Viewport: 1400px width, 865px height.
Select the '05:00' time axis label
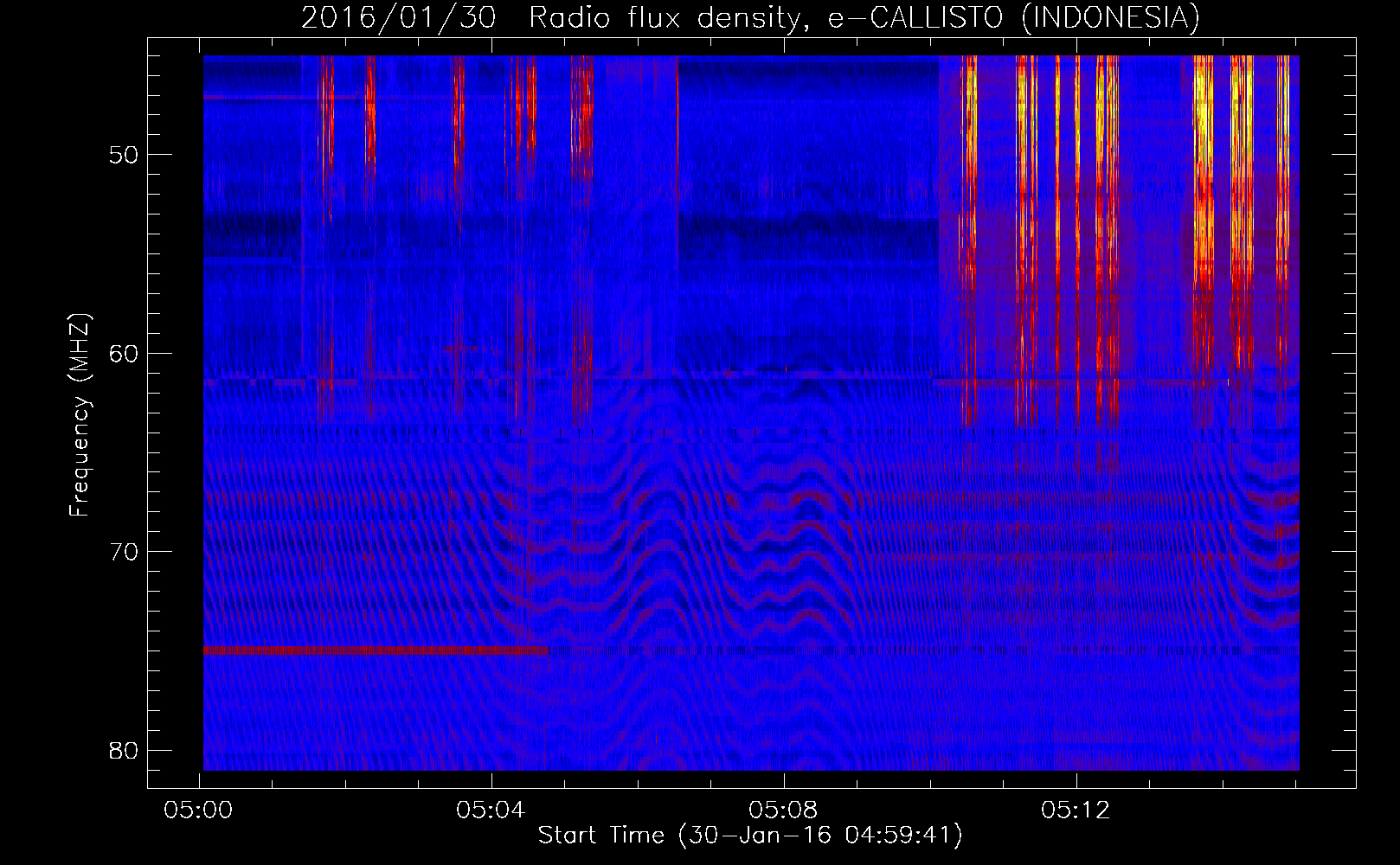click(200, 811)
